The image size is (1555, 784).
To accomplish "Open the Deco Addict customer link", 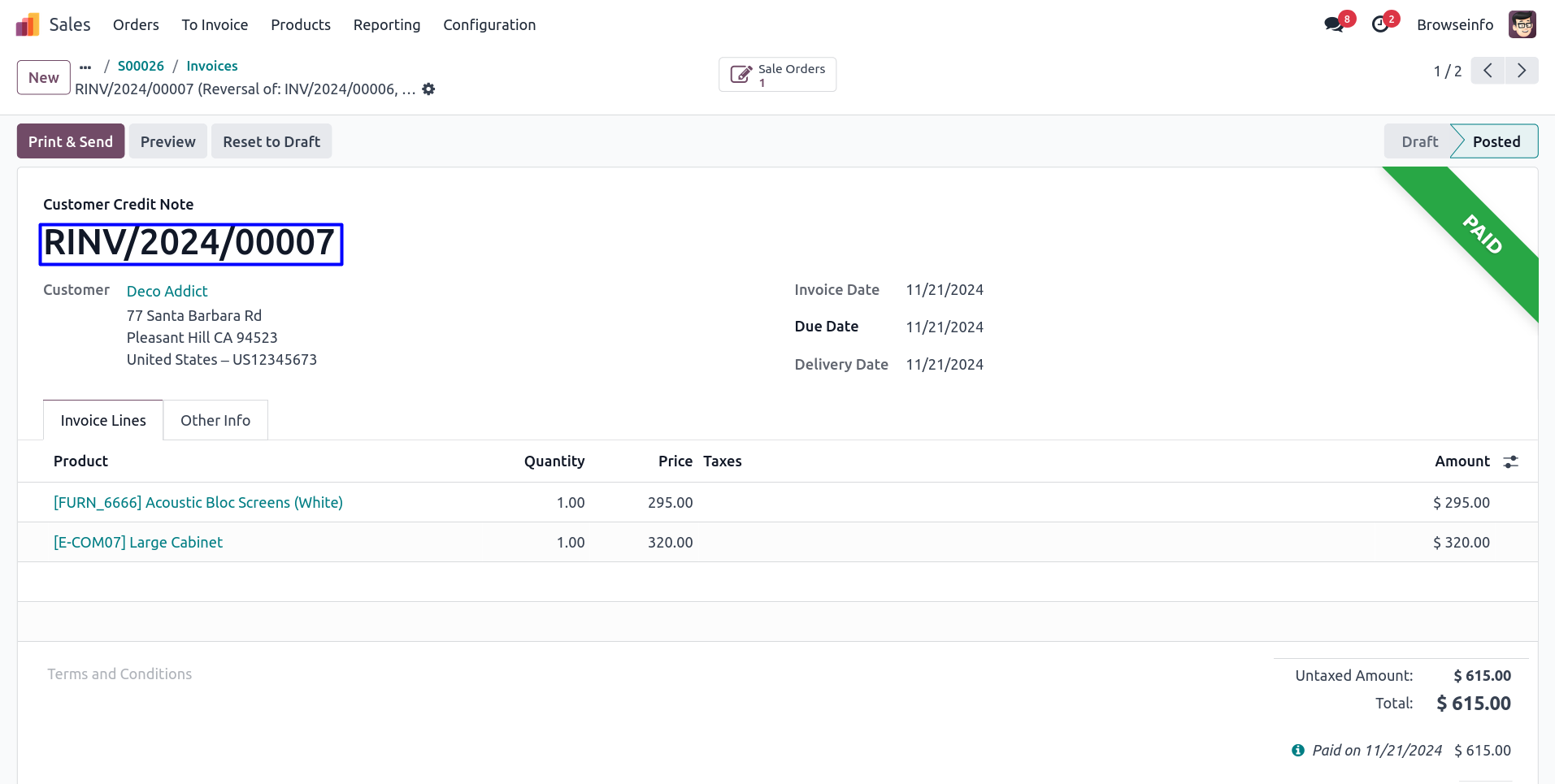I will (x=167, y=291).
